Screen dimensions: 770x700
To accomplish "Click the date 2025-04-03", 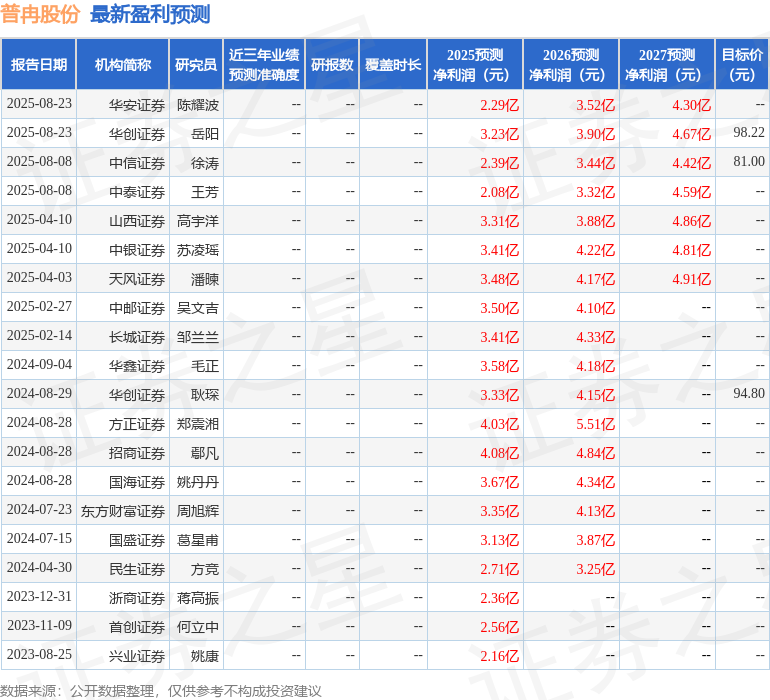I will point(39,278).
